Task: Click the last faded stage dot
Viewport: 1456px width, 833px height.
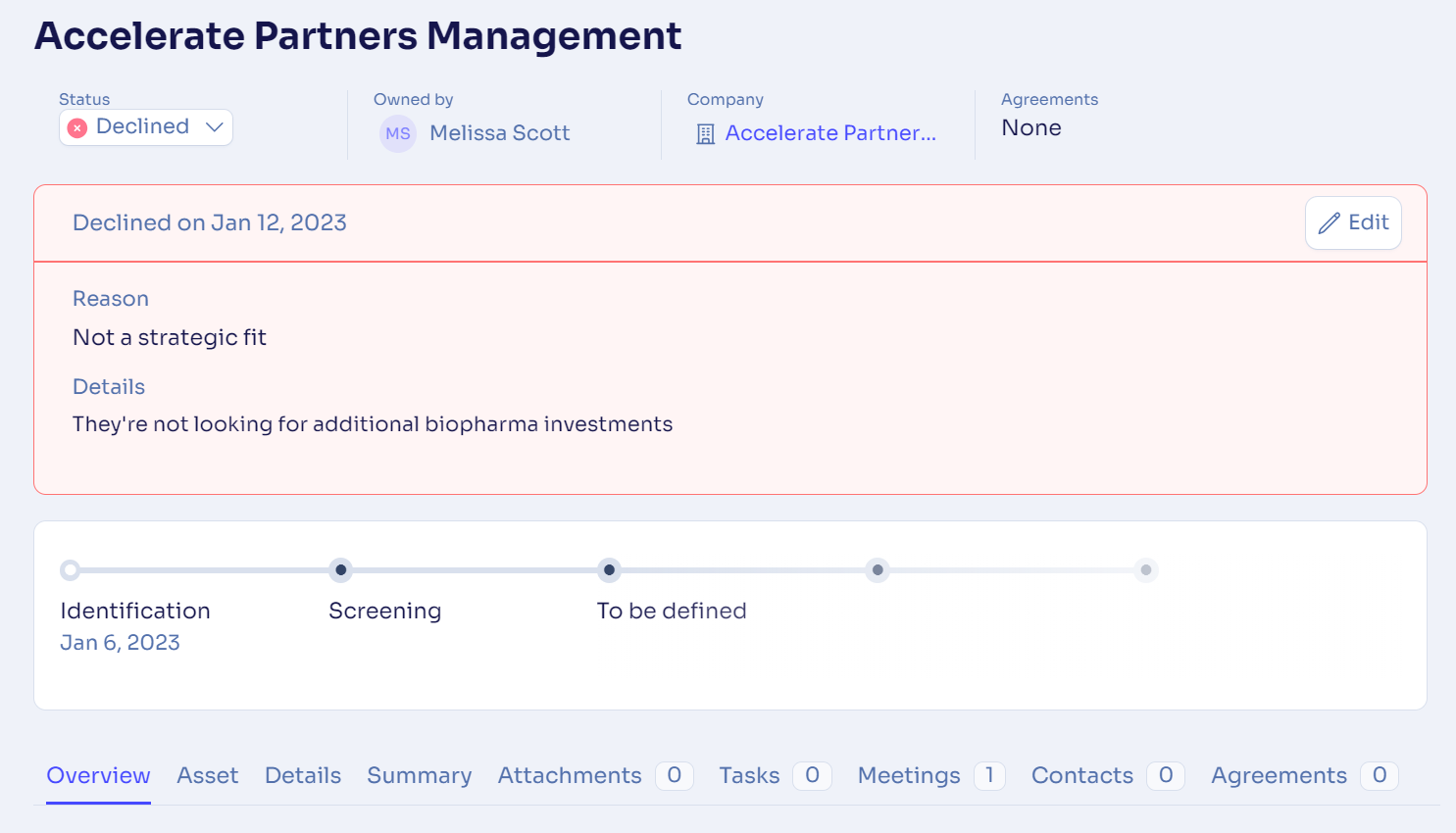Action: pyautogui.click(x=1146, y=569)
